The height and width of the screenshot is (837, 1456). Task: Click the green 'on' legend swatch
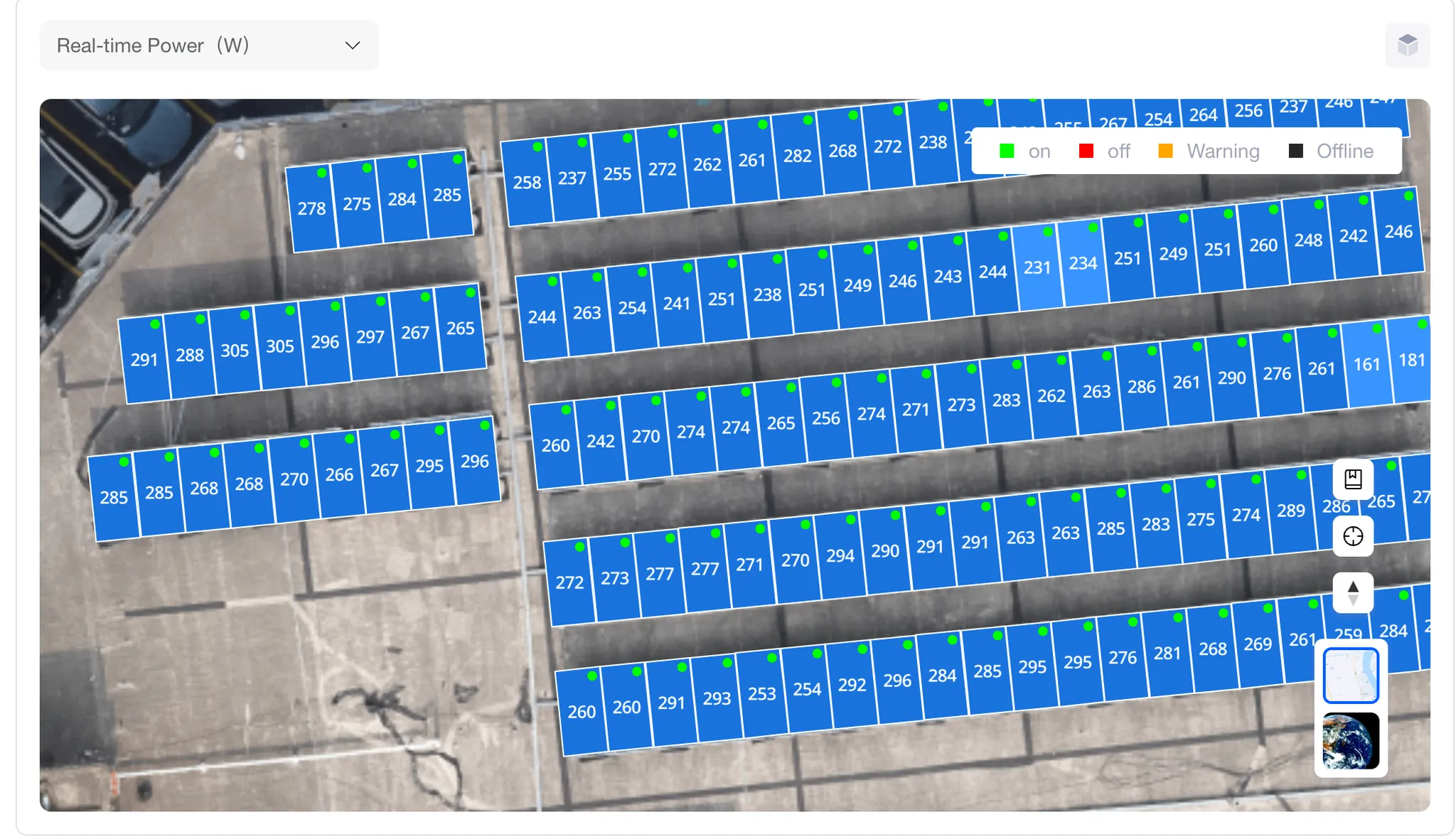(1007, 151)
